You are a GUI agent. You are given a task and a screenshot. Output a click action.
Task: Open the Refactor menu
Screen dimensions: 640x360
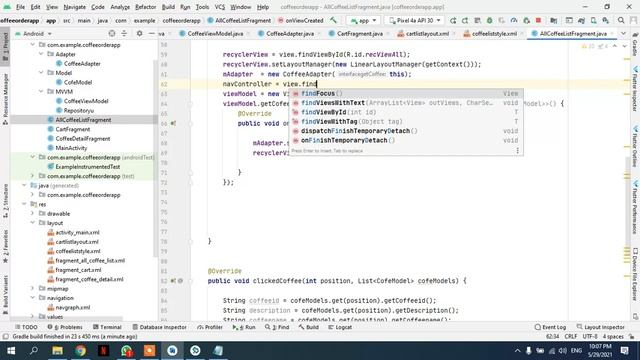[x=145, y=7]
